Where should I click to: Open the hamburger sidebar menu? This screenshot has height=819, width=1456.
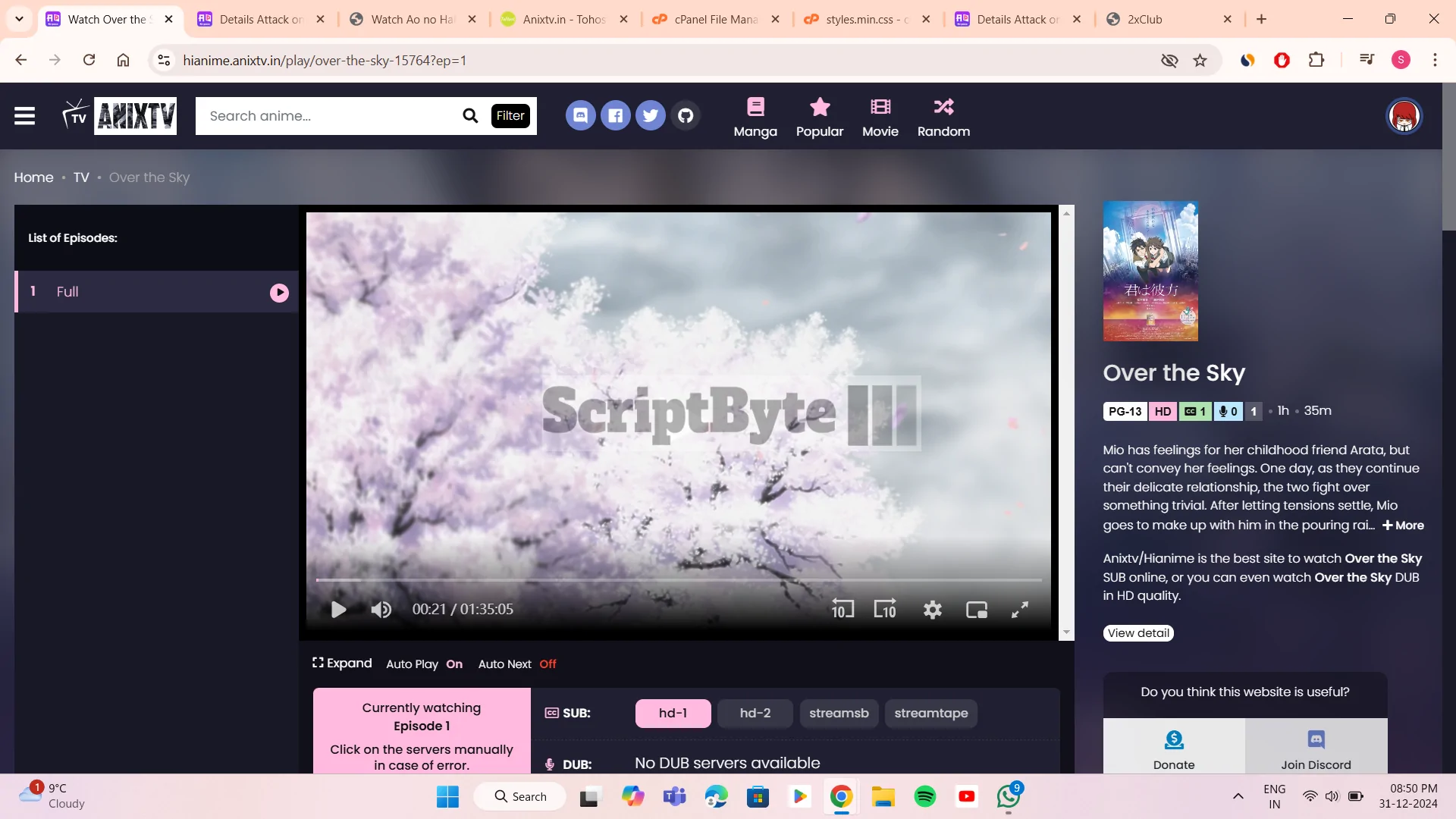coord(24,116)
